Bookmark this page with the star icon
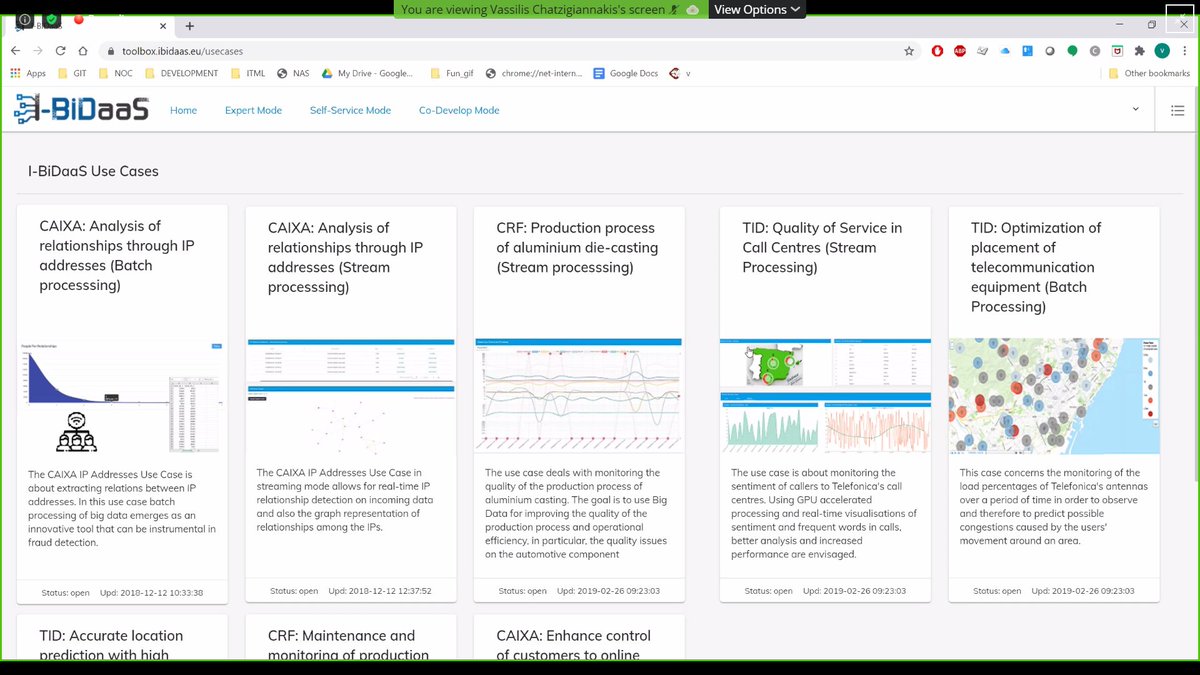1200x675 pixels. 908,50
